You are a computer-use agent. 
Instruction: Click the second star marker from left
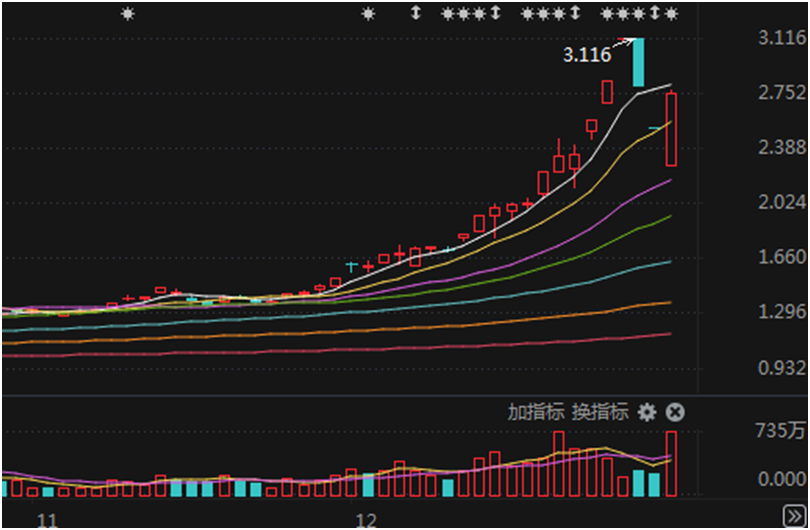pos(368,14)
